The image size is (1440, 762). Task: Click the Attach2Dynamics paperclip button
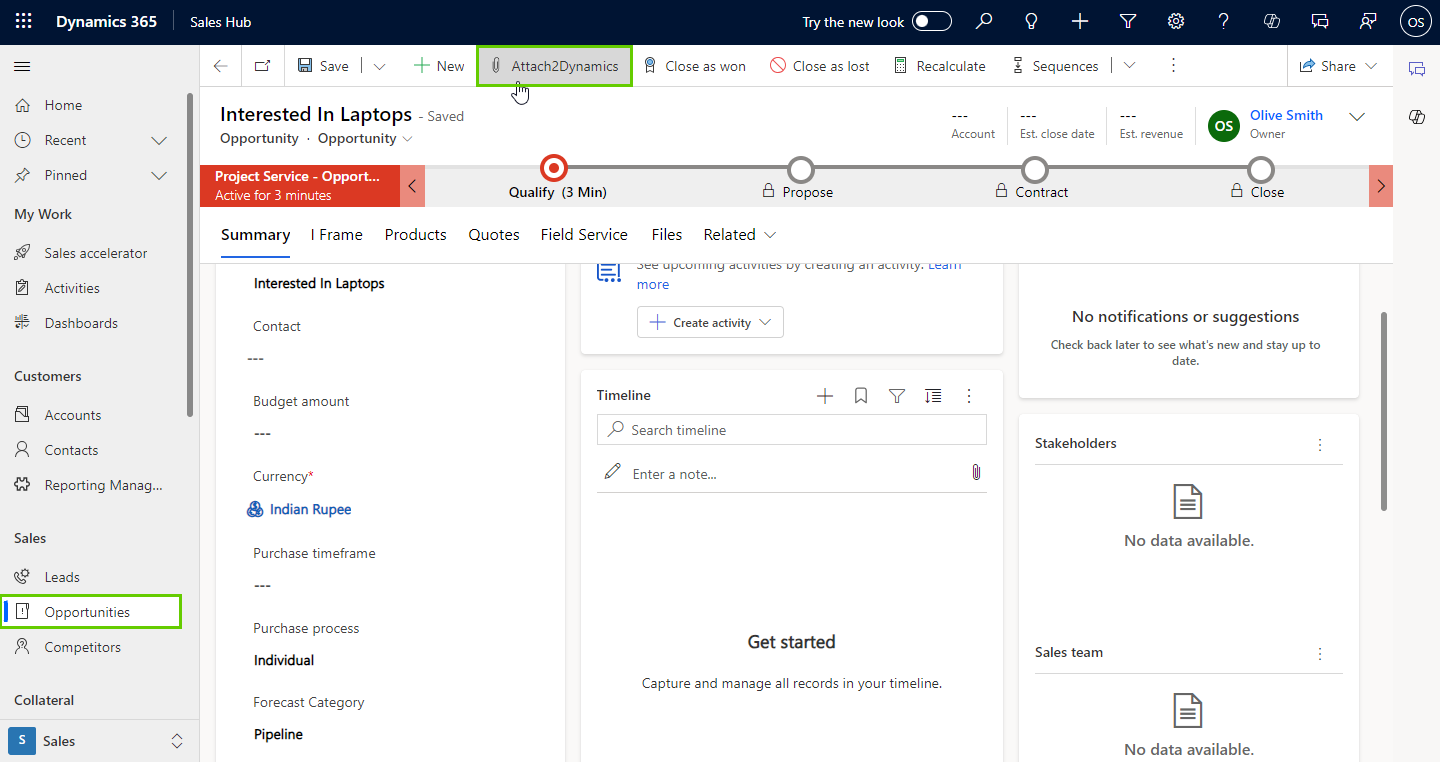click(x=555, y=66)
